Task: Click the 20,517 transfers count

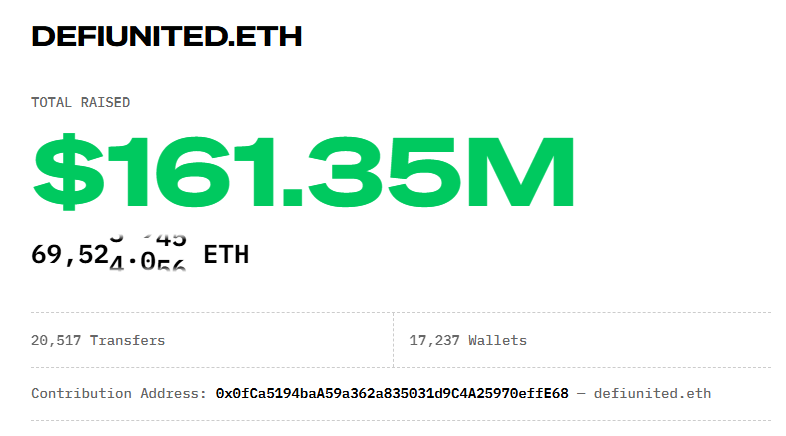Action: (x=56, y=340)
